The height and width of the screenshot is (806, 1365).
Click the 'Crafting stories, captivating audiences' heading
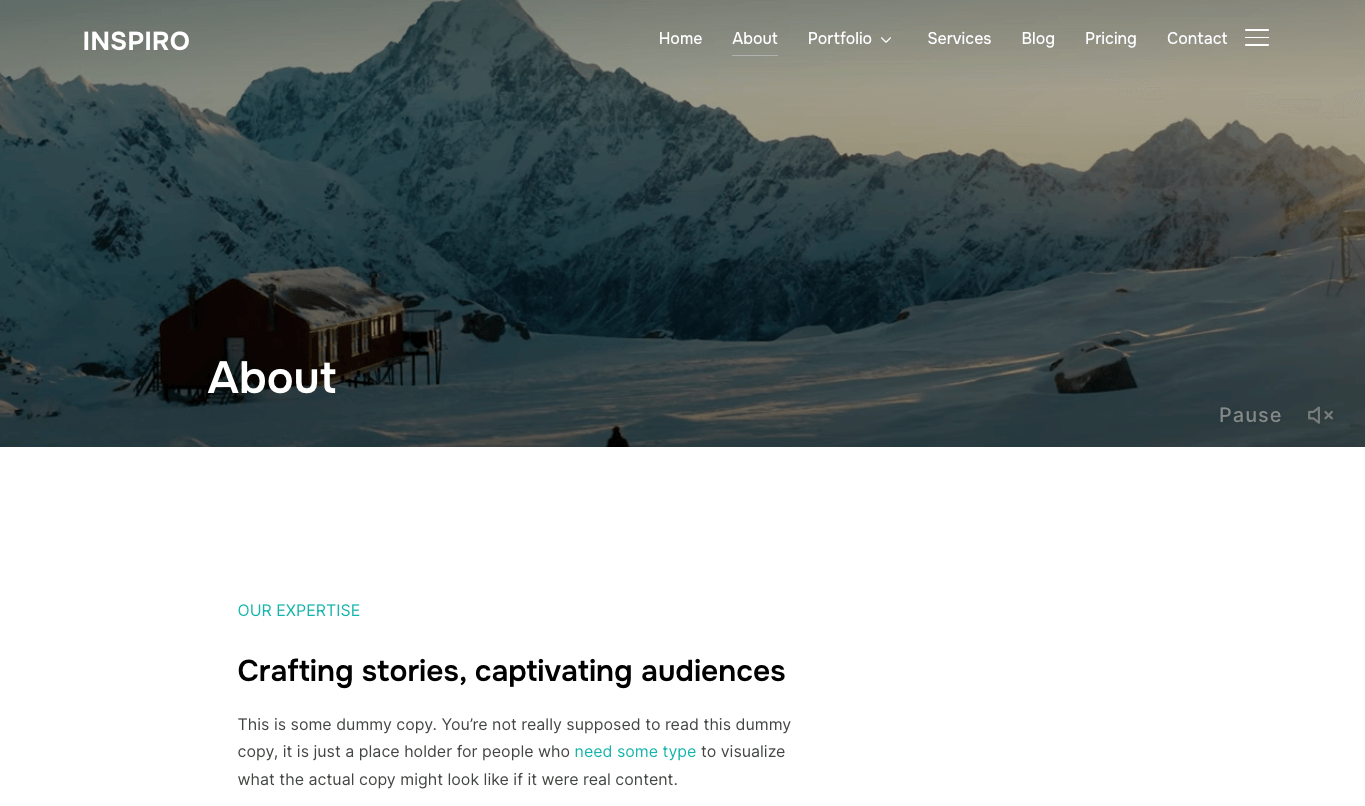pyautogui.click(x=511, y=670)
